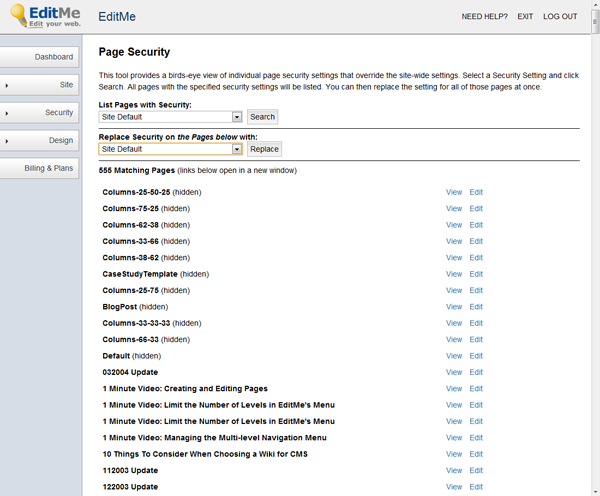This screenshot has width=600, height=496.
Task: Expand the Security menu arrow
Action: click(7, 113)
